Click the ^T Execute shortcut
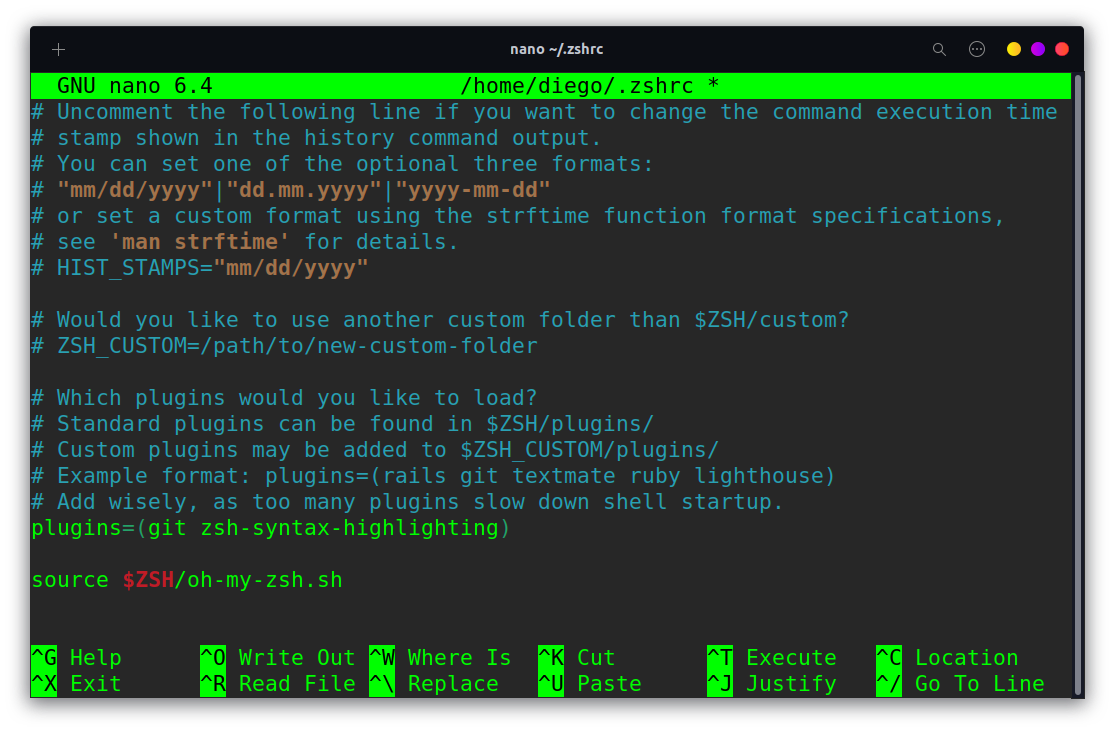The height and width of the screenshot is (732, 1114). pos(772,657)
